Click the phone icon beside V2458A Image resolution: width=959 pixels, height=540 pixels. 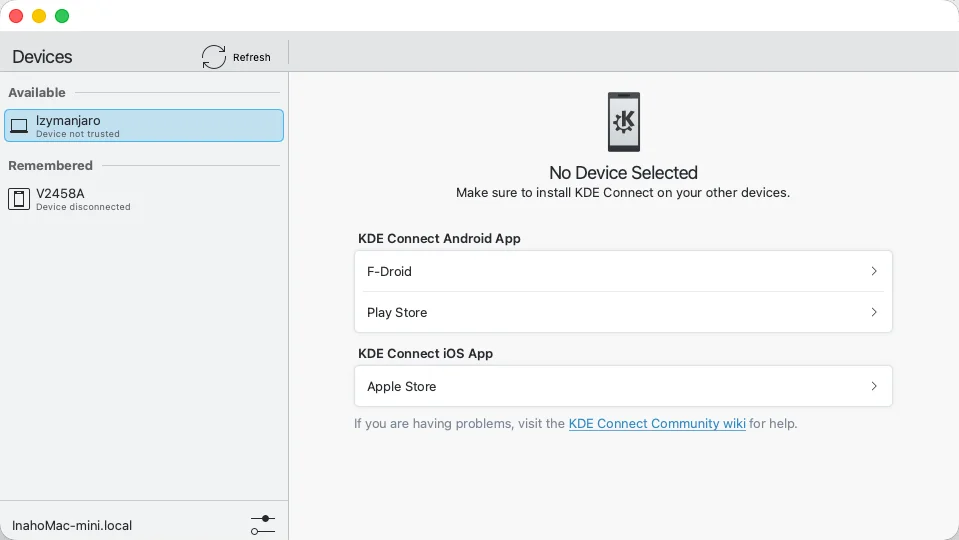click(x=19, y=199)
